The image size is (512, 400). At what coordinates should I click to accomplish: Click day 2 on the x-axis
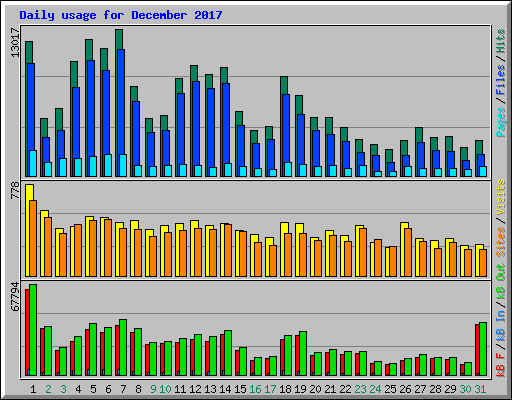(x=48, y=389)
